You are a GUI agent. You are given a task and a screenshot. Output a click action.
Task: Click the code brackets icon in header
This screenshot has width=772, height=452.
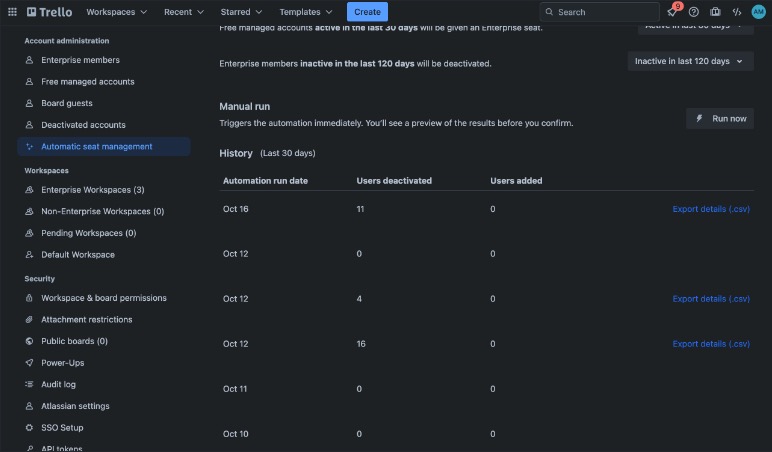737,12
